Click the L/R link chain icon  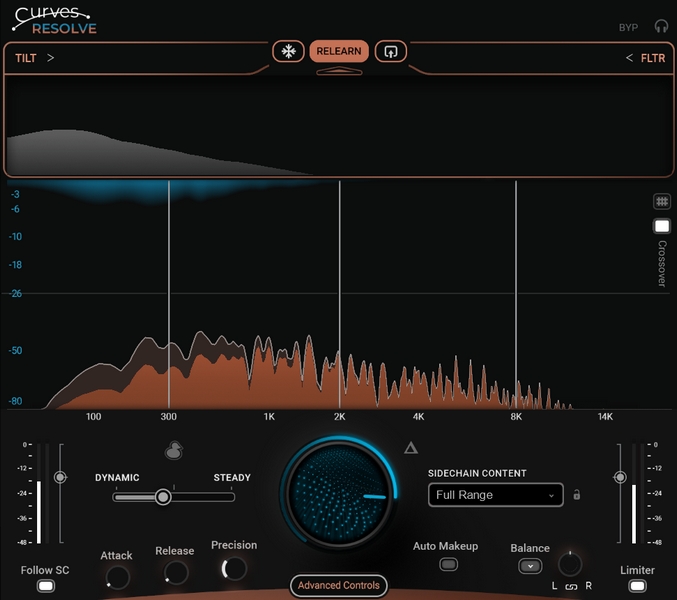coord(571,586)
